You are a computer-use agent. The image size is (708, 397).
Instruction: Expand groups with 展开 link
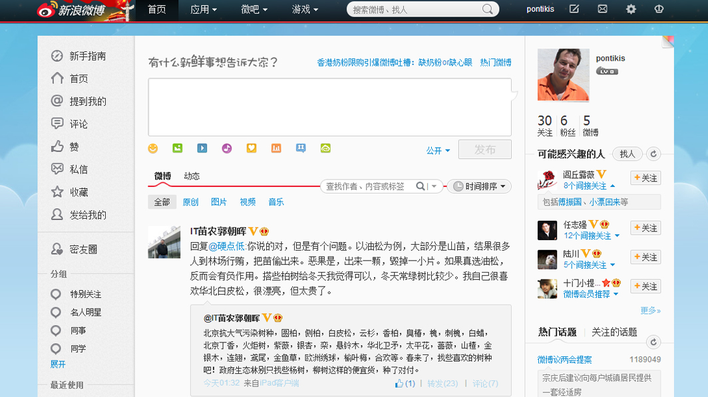[x=58, y=364]
